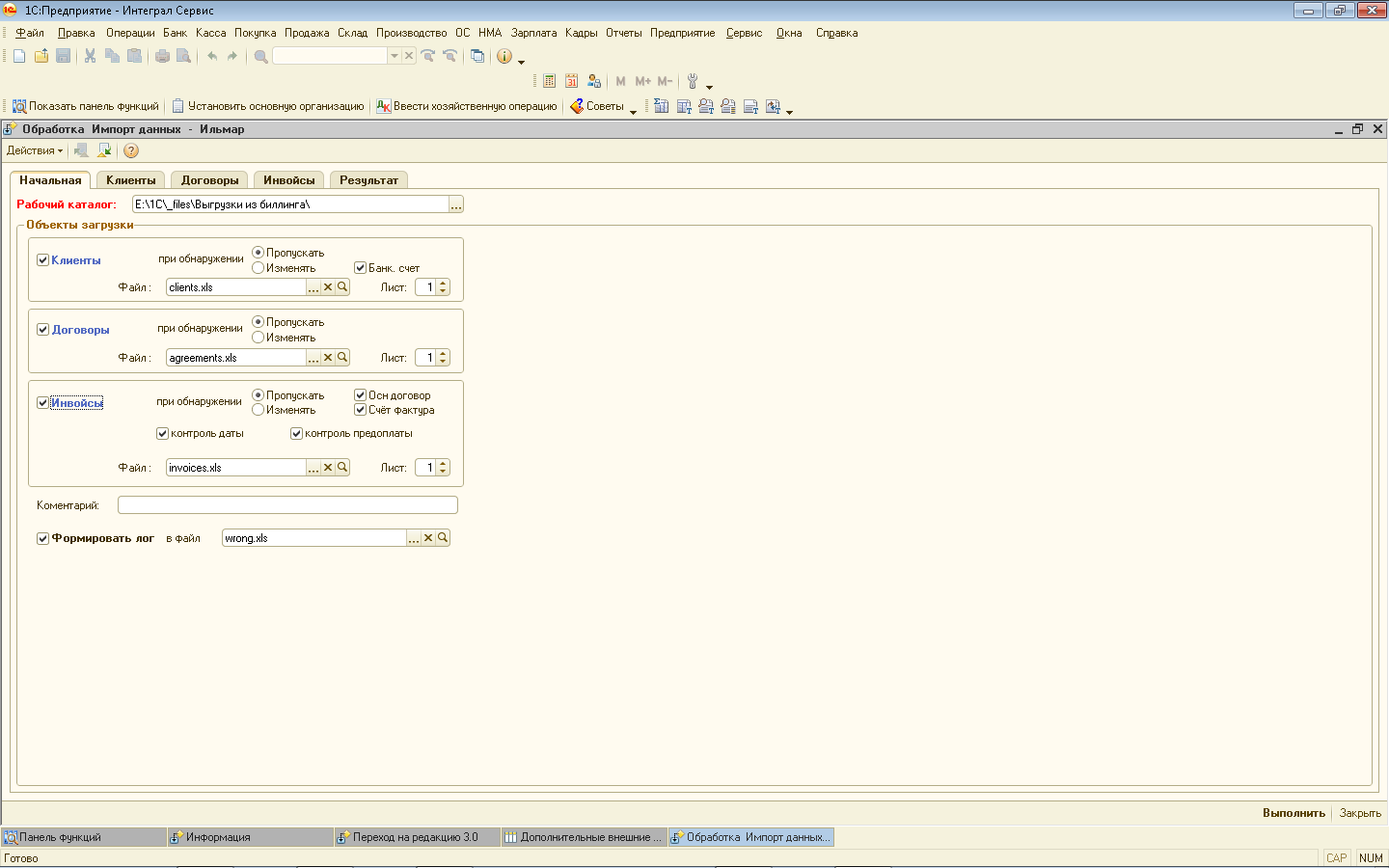The width and height of the screenshot is (1389, 868).
Task: Open the 'Действия' dropdown menu
Action: pyautogui.click(x=35, y=150)
